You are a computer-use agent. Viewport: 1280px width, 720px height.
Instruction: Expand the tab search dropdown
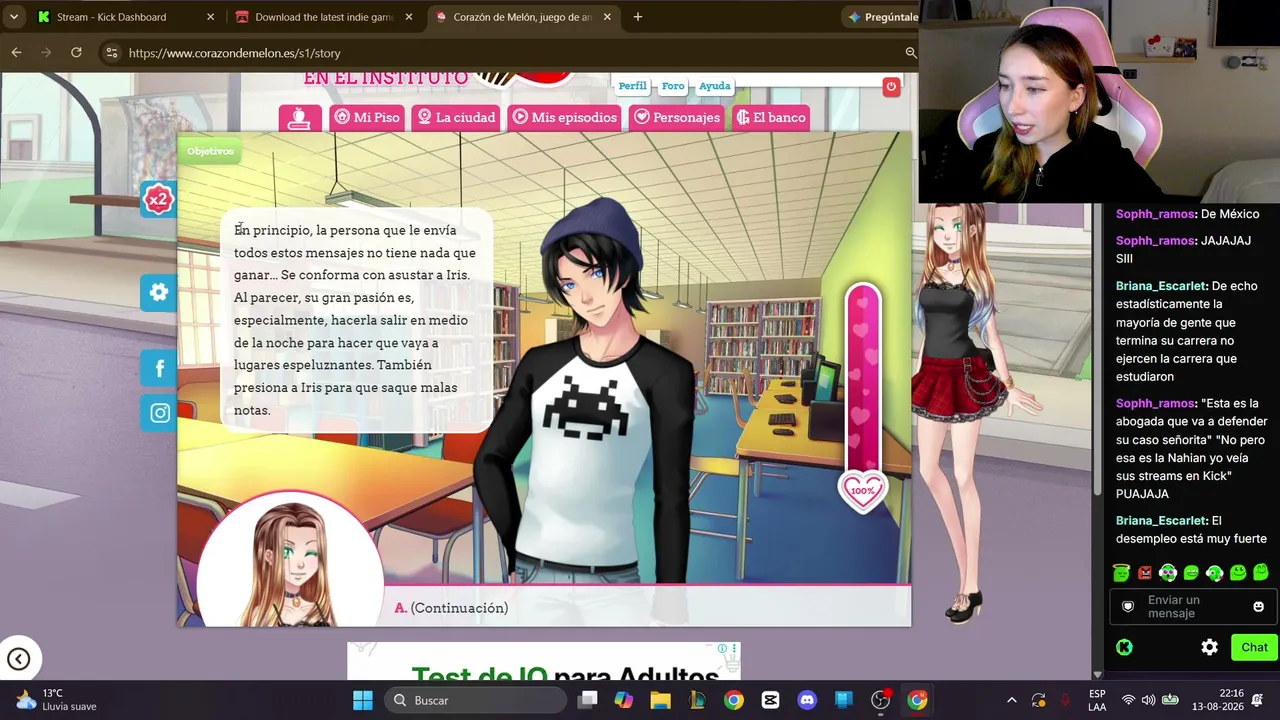[x=13, y=17]
